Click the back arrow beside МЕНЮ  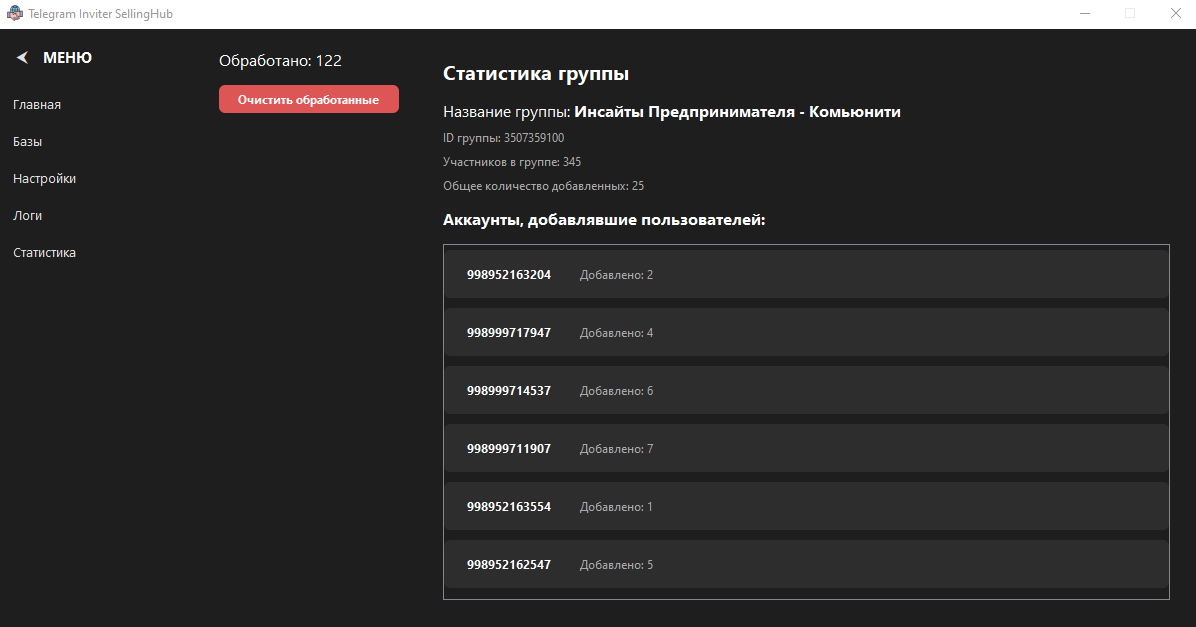tap(22, 58)
